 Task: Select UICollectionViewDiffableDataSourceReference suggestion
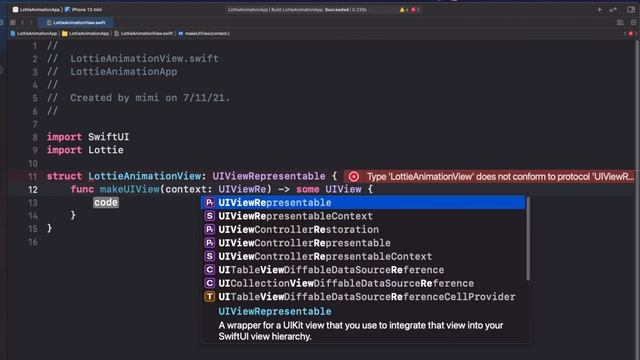363,283
